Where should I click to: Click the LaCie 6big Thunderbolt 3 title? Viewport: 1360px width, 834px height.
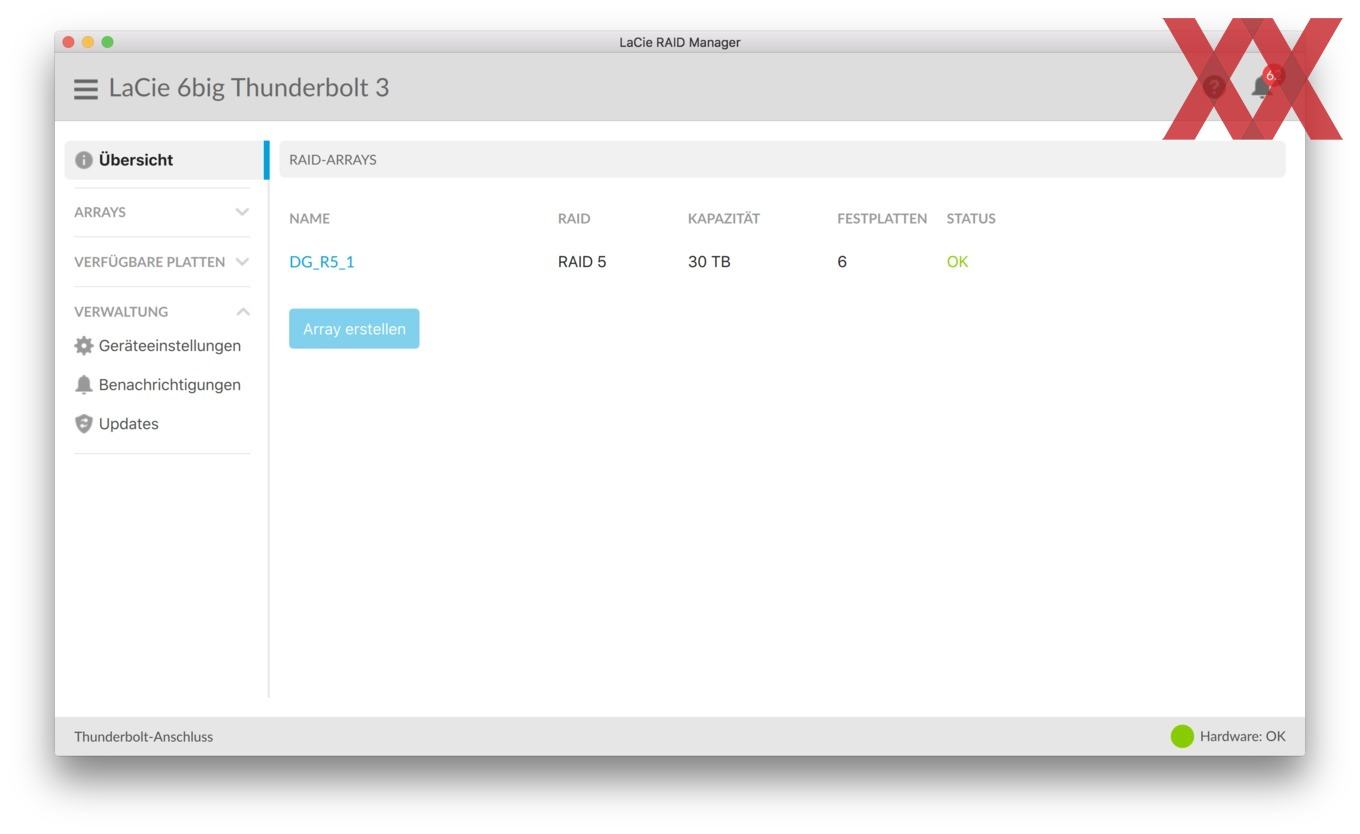point(249,88)
